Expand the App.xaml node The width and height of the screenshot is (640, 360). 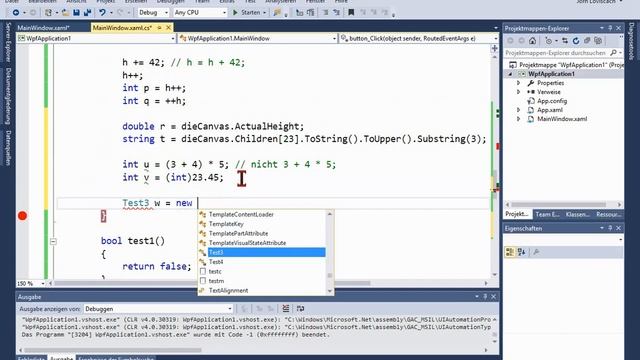coord(518,110)
